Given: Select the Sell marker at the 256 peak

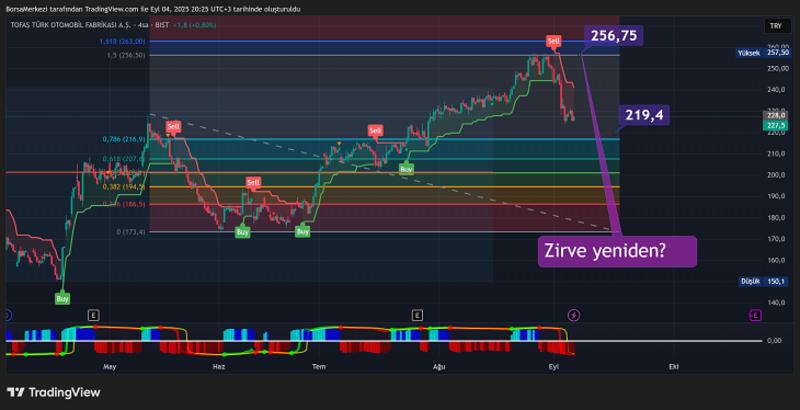Looking at the screenshot, I should (x=553, y=40).
